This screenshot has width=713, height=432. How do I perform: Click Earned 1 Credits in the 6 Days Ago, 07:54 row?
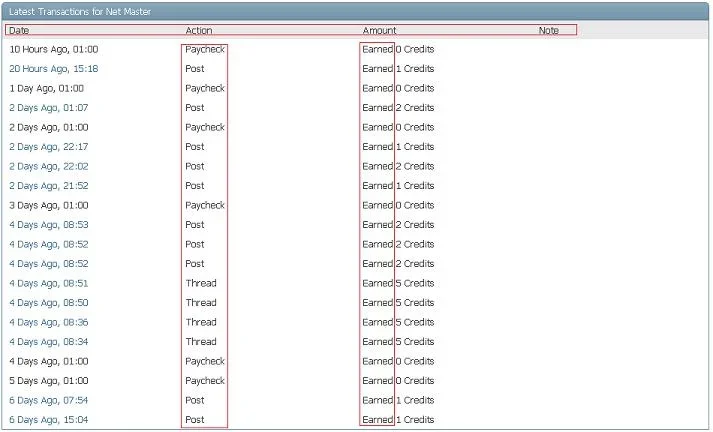pos(398,400)
